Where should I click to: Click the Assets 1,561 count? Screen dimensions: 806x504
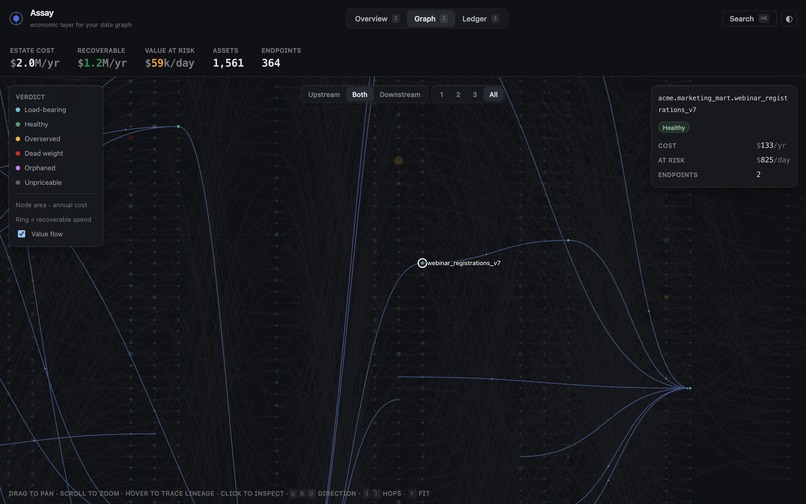[228, 63]
